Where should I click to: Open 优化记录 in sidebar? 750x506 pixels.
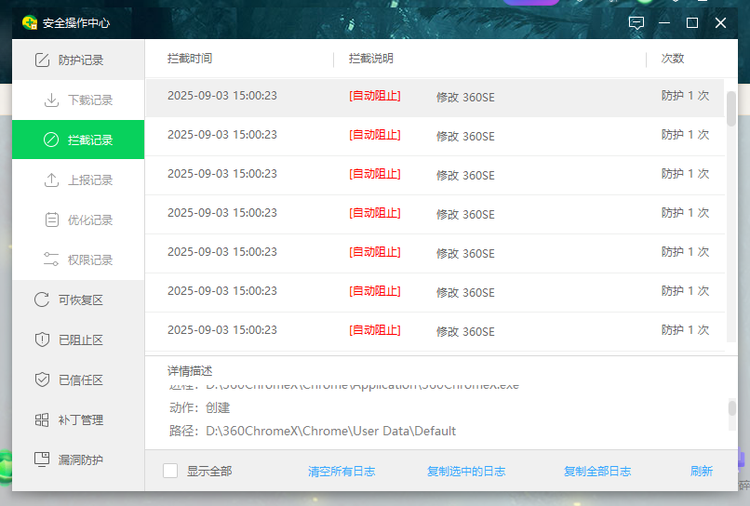(x=78, y=220)
